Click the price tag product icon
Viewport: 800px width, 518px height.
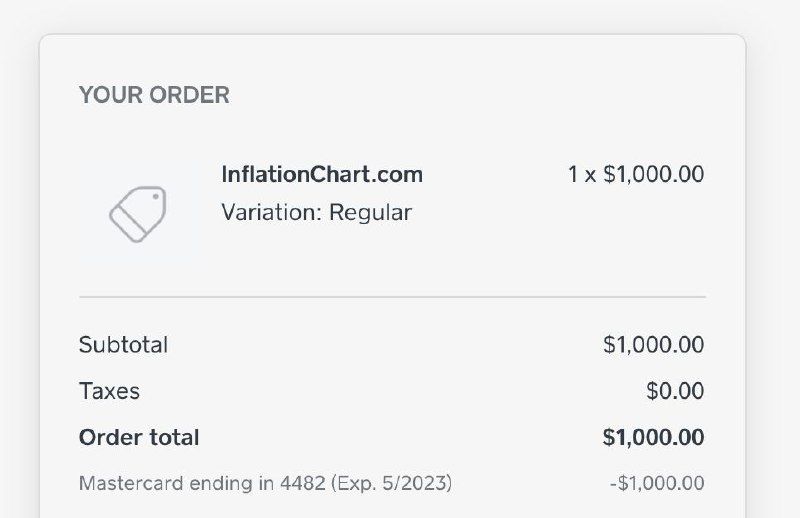tap(137, 213)
